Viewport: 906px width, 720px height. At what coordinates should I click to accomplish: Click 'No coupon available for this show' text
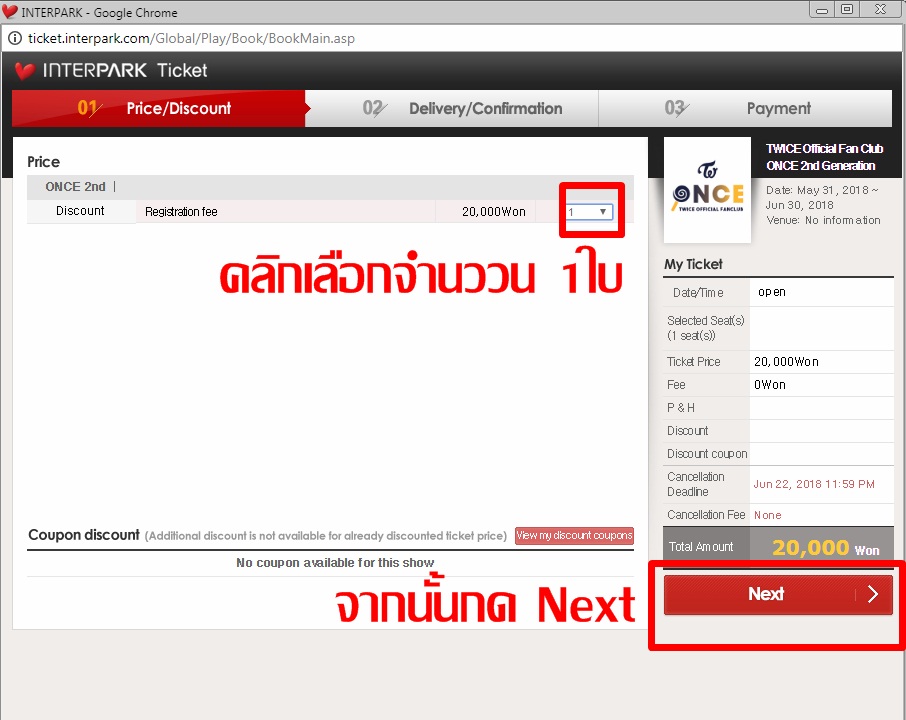(335, 563)
